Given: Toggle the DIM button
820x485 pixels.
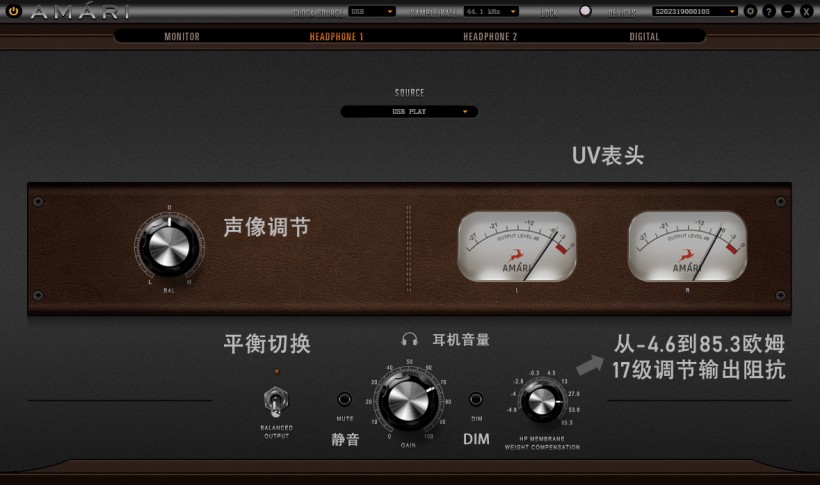Looking at the screenshot, I should [476, 400].
